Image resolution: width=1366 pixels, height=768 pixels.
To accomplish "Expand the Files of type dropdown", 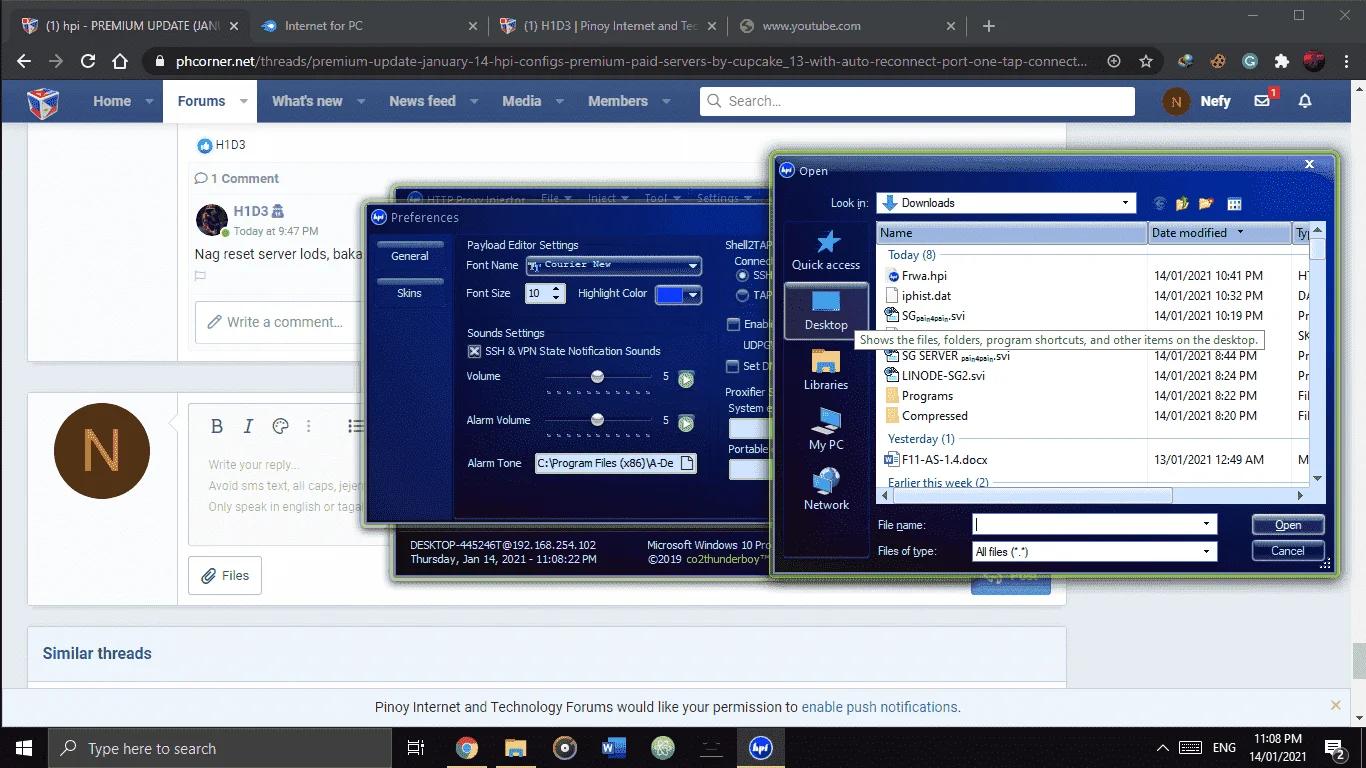I will [1207, 551].
